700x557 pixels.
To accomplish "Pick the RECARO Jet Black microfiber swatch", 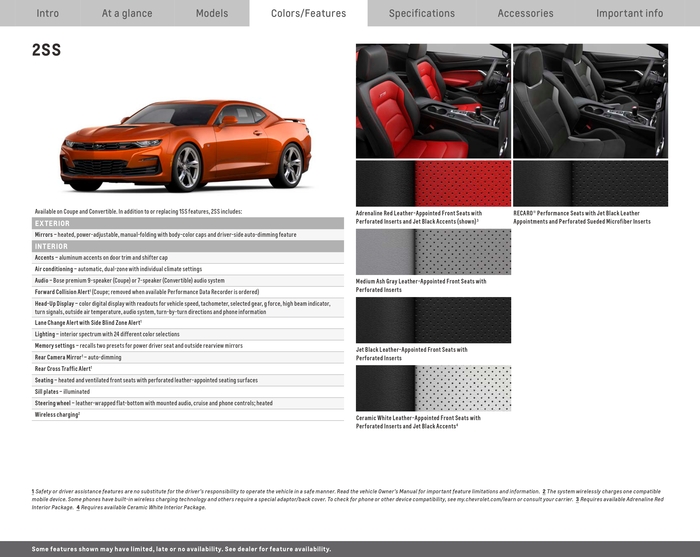I will [x=590, y=184].
